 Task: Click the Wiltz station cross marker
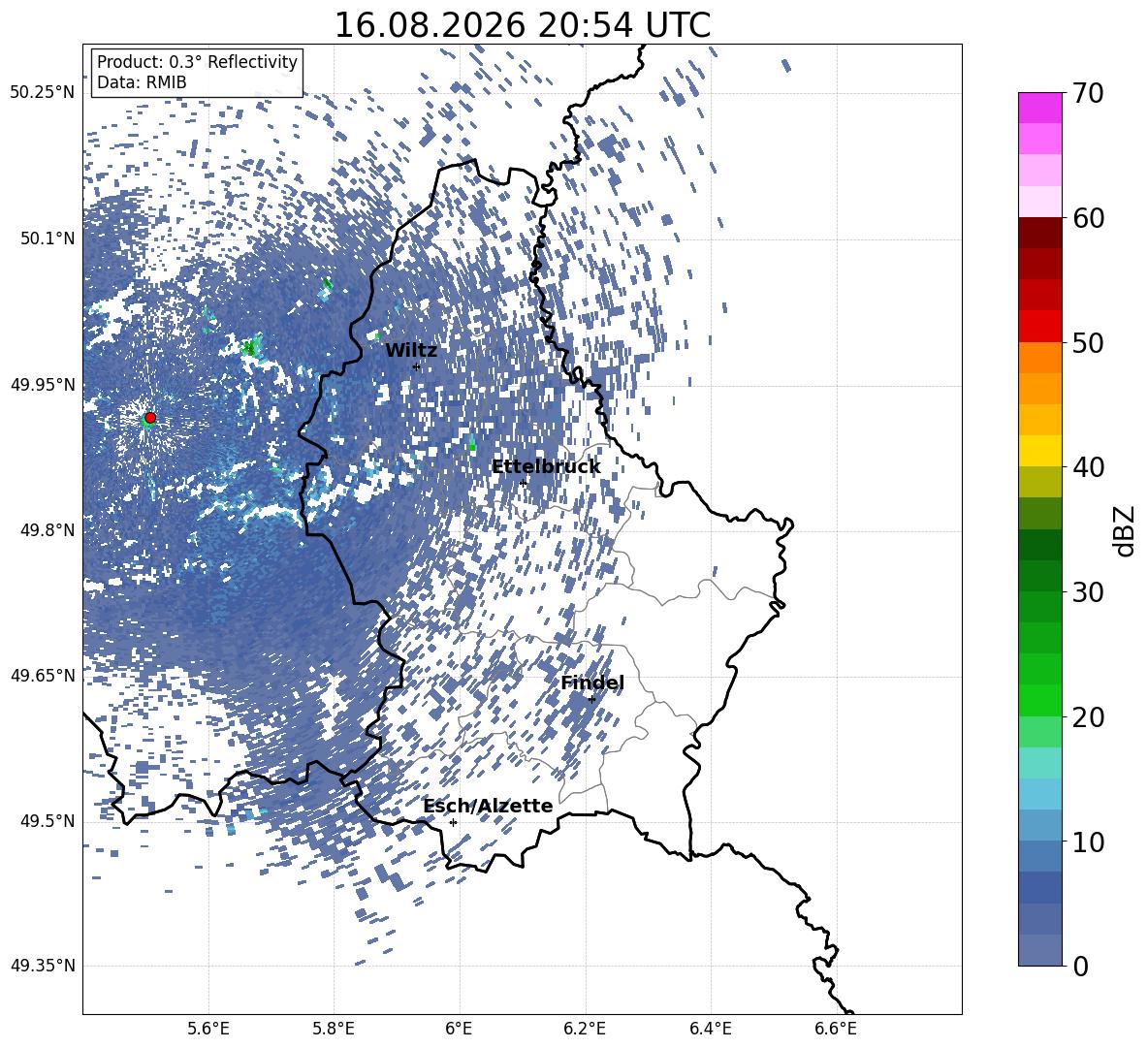pos(417,366)
